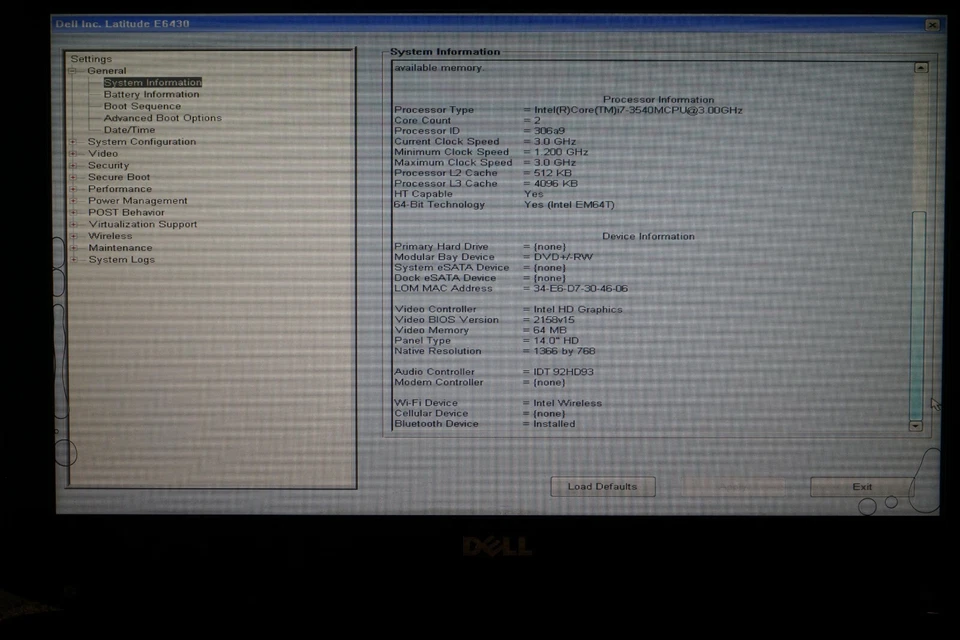The image size is (960, 640).
Task: Click the Exit button
Action: click(862, 486)
